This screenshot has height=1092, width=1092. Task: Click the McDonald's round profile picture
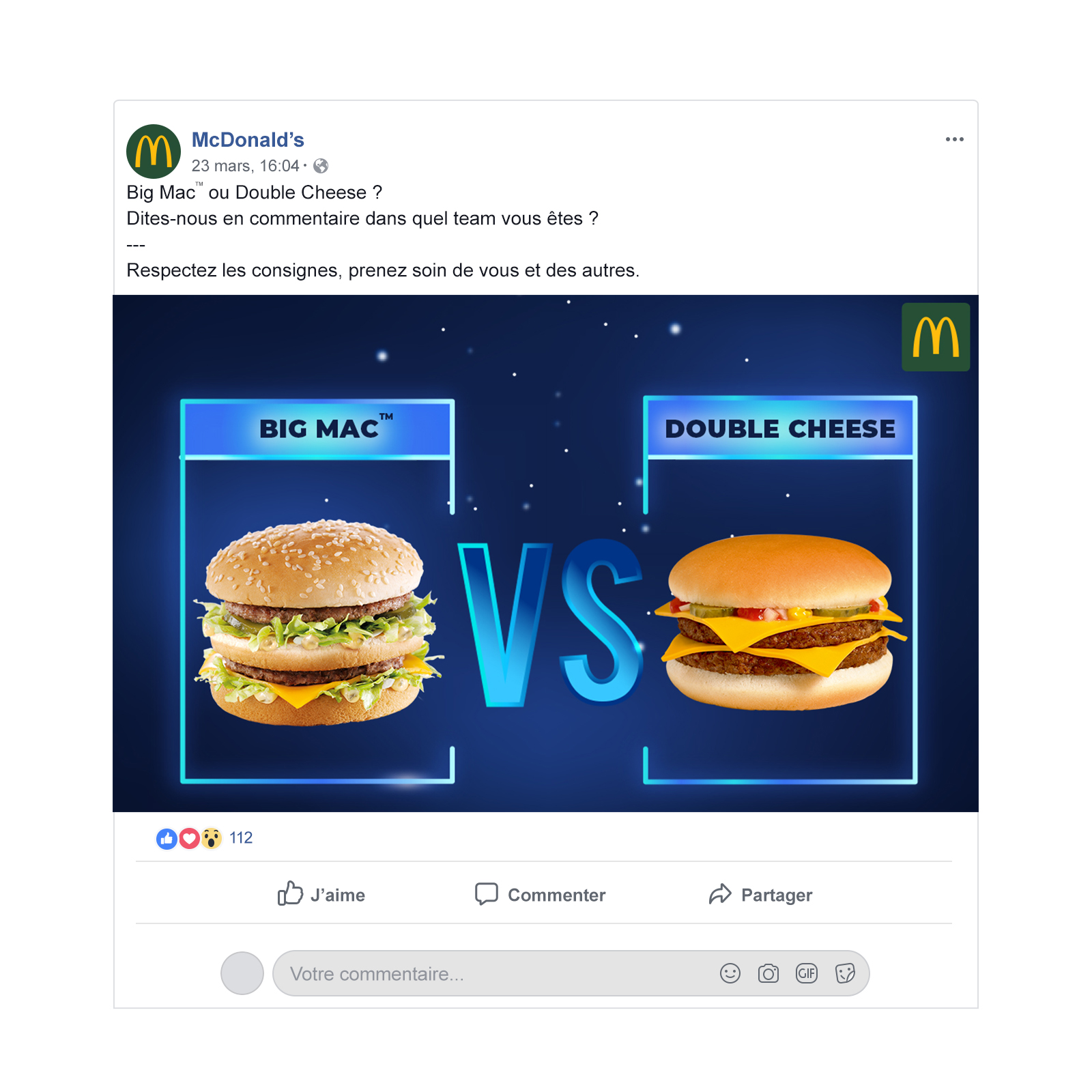coord(154,152)
